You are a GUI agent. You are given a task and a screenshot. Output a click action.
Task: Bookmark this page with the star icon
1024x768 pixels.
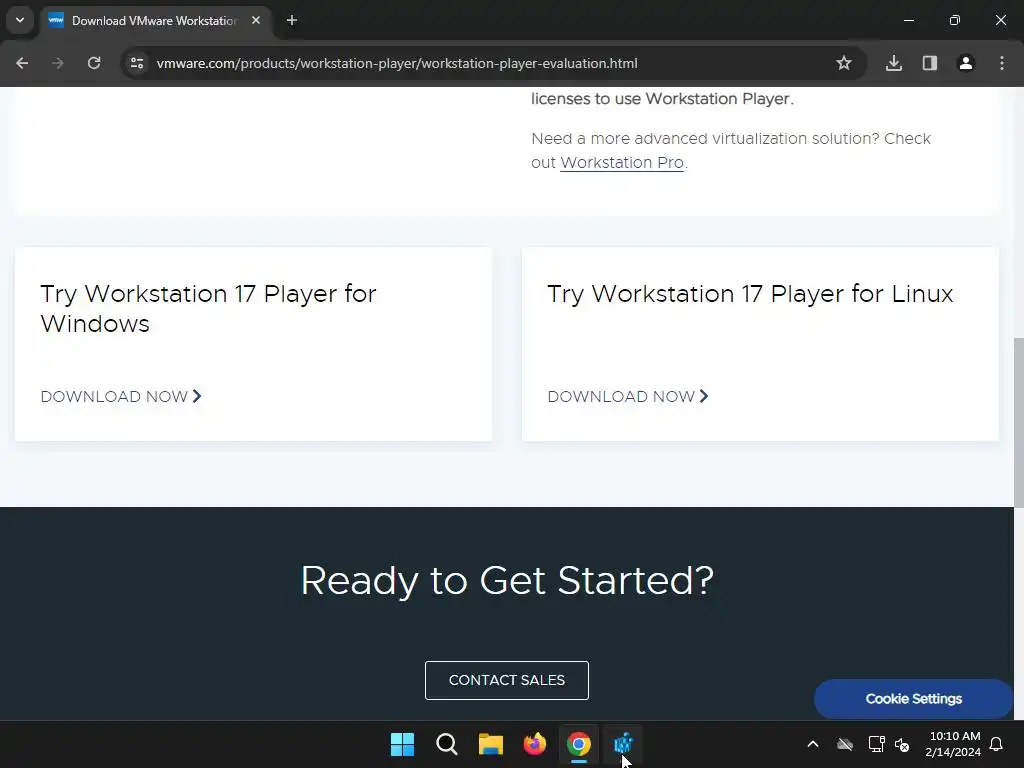pyautogui.click(x=844, y=63)
